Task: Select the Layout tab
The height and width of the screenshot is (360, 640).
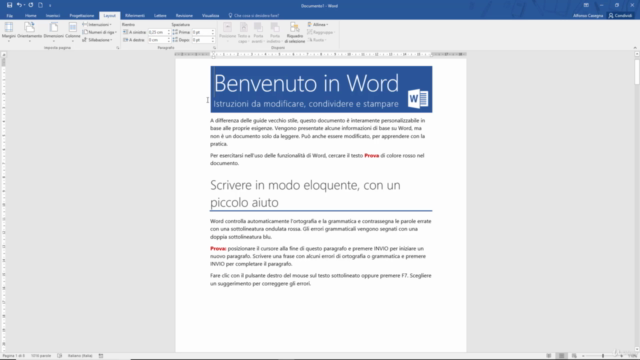Action: pyautogui.click(x=109, y=16)
